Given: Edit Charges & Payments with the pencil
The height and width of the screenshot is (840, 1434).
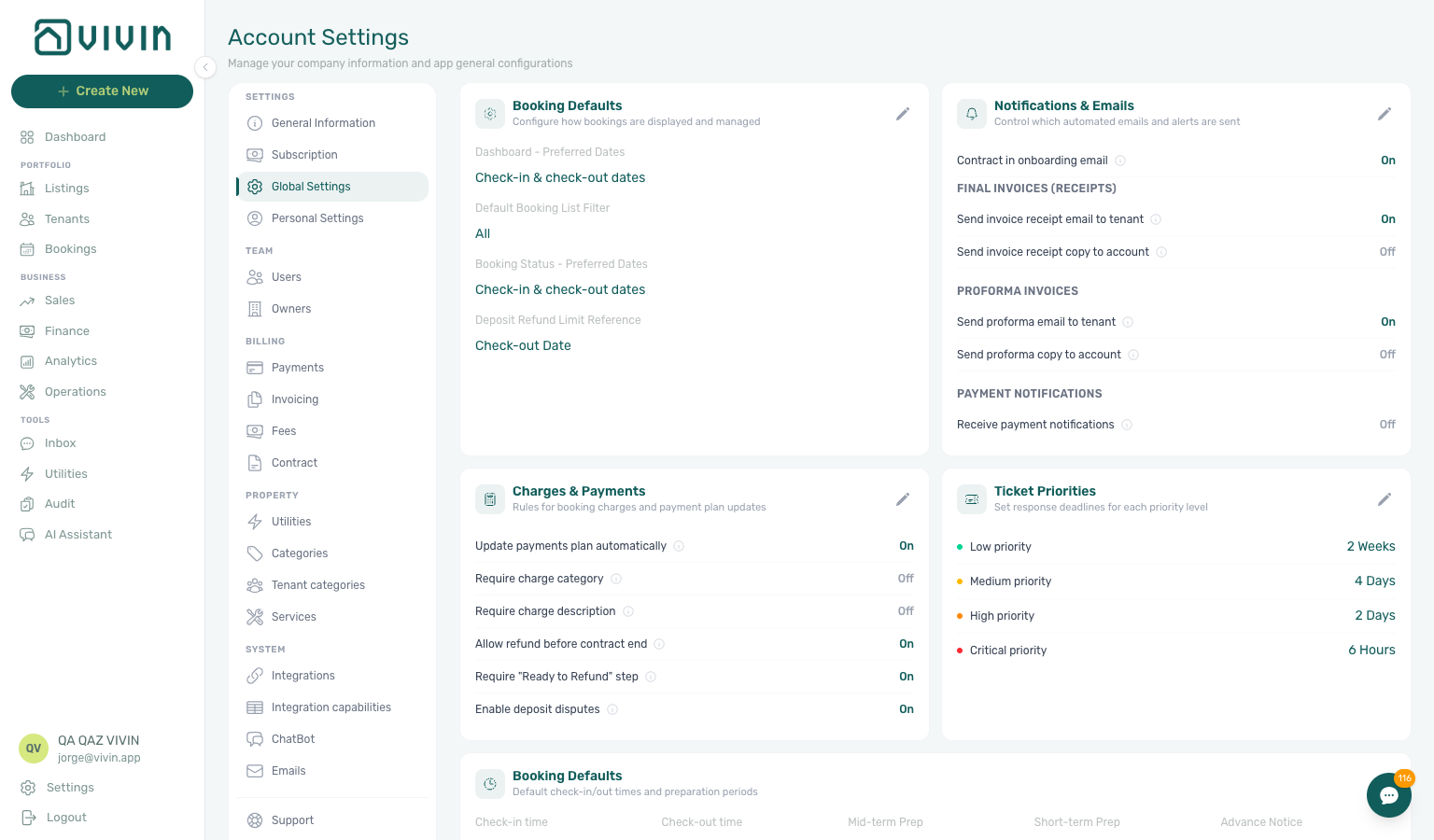Looking at the screenshot, I should point(903,499).
